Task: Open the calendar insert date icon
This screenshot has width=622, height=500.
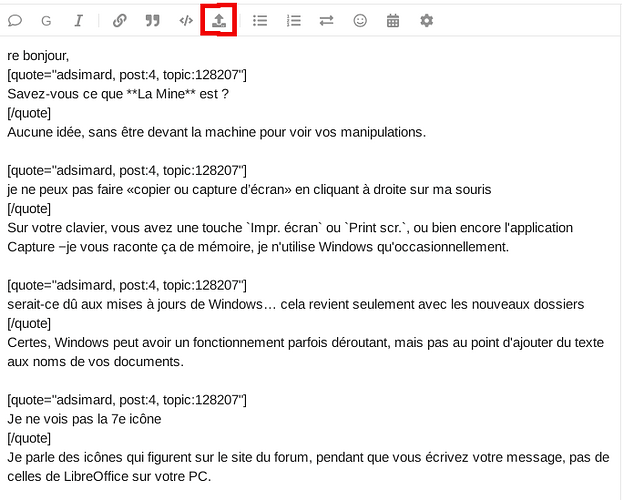Action: [x=393, y=20]
